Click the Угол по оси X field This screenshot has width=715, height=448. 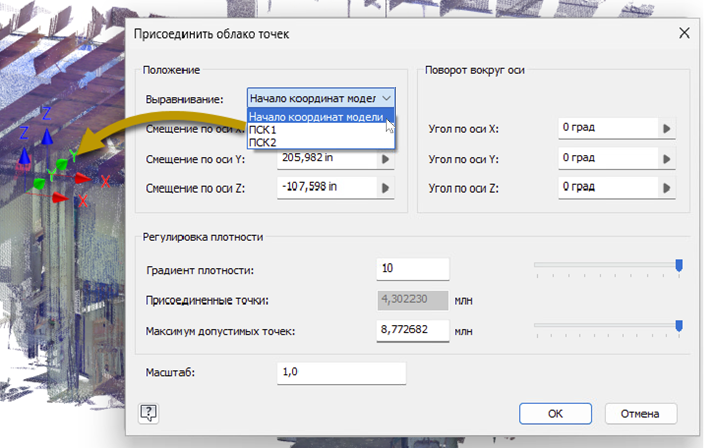coord(608,128)
